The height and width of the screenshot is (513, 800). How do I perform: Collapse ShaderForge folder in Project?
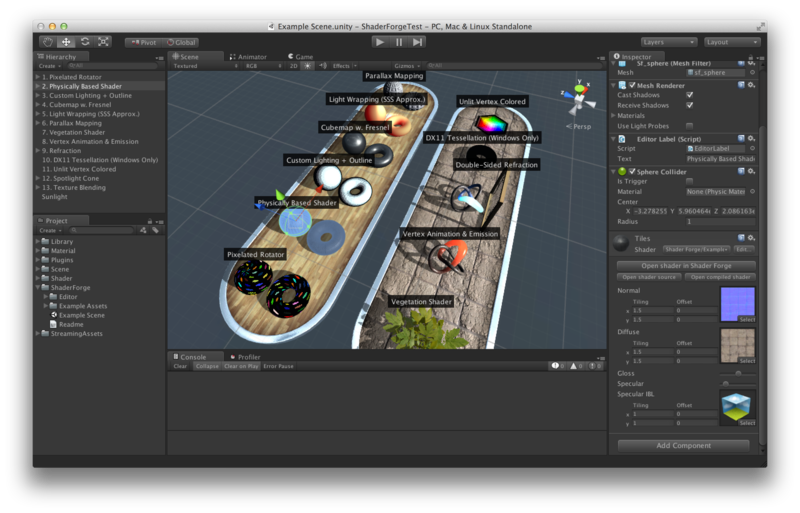[38, 287]
